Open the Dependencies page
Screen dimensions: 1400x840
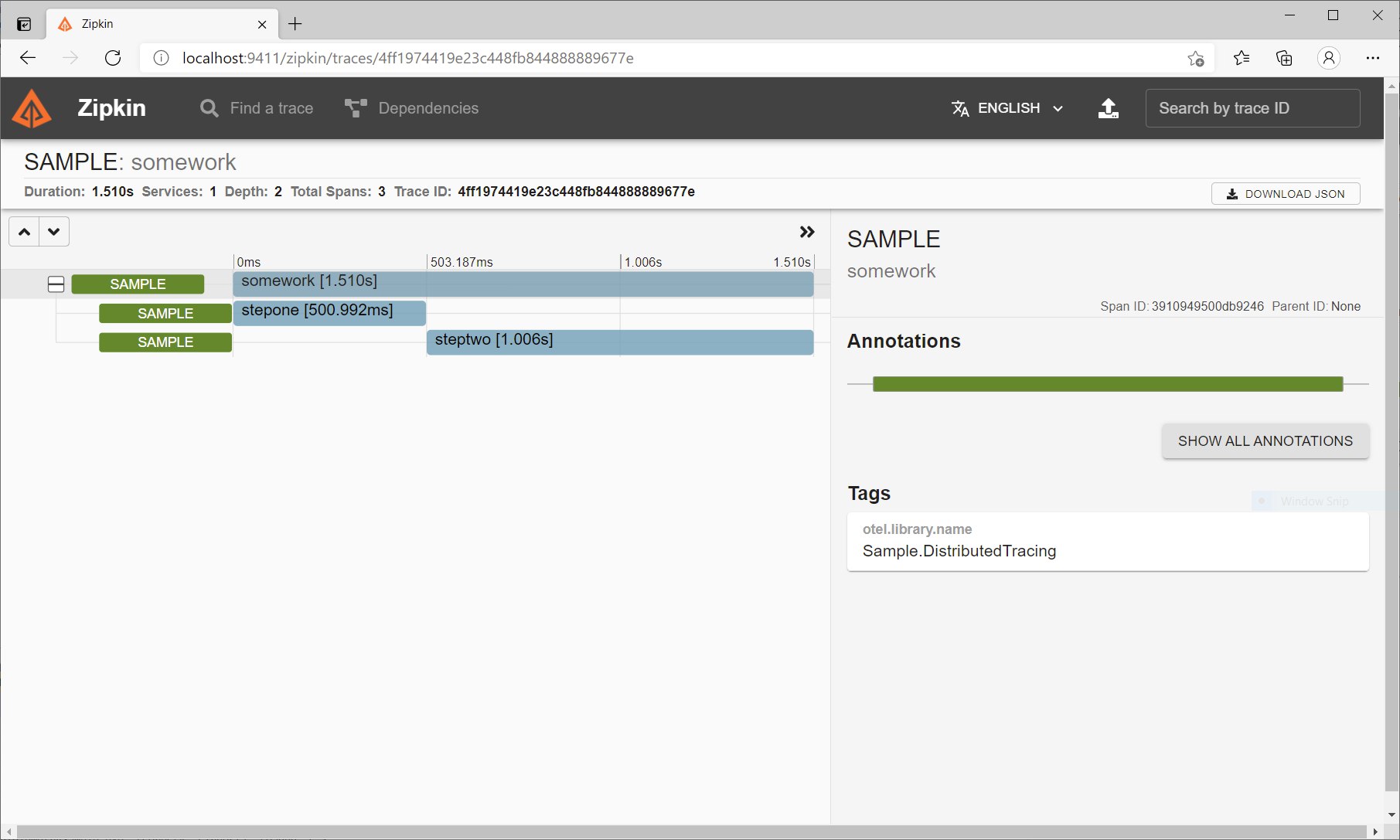point(411,108)
